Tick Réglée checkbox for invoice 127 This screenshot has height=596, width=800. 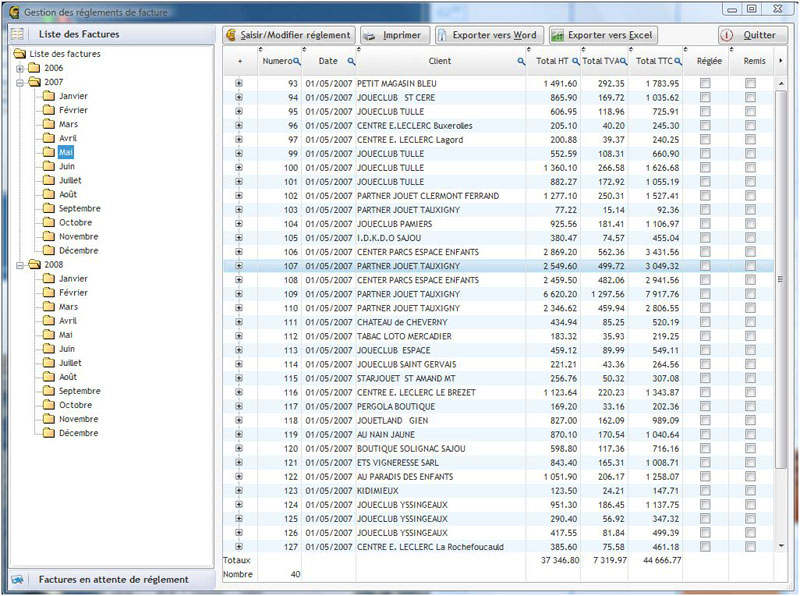[x=705, y=547]
